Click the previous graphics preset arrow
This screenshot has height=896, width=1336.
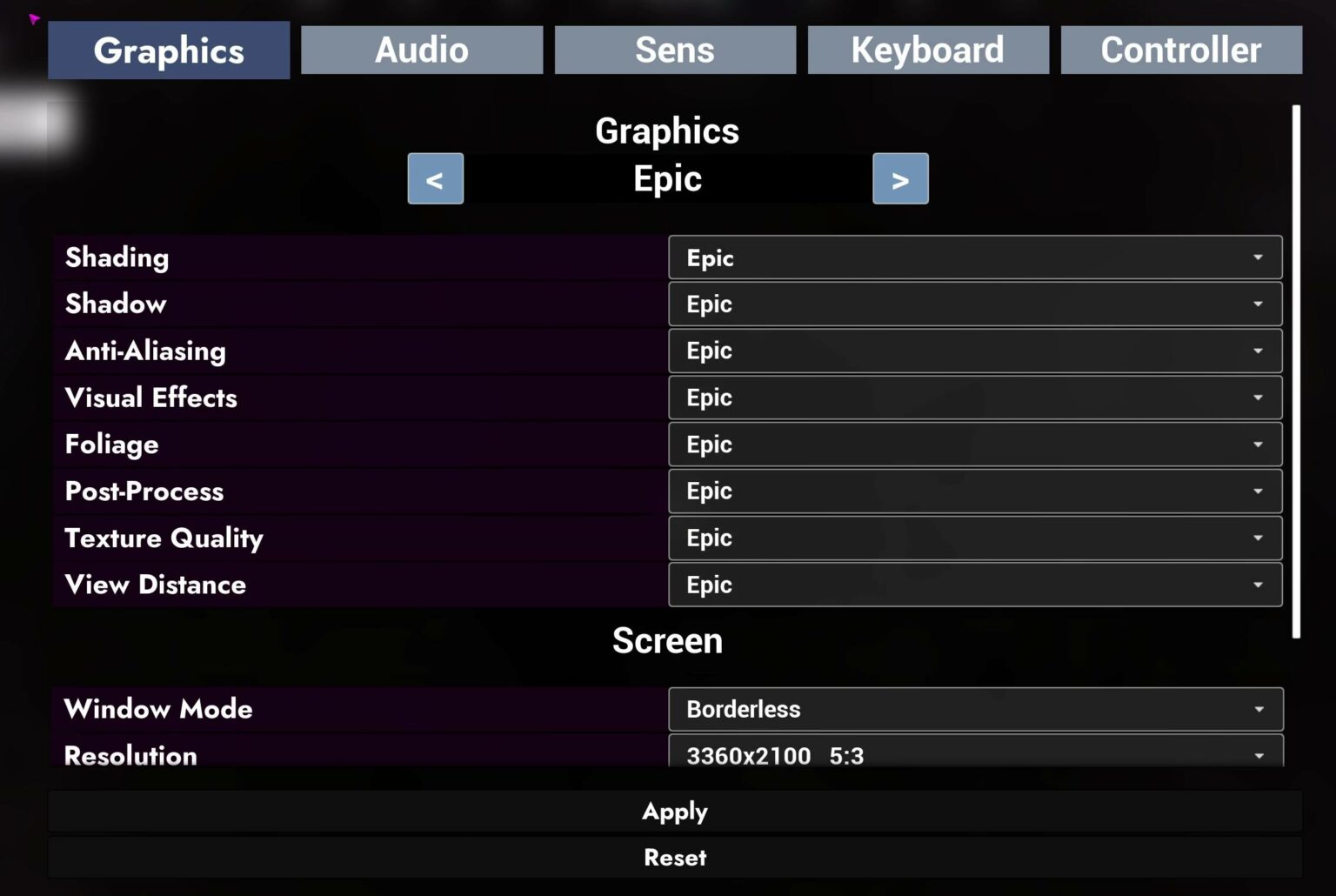[x=435, y=178]
